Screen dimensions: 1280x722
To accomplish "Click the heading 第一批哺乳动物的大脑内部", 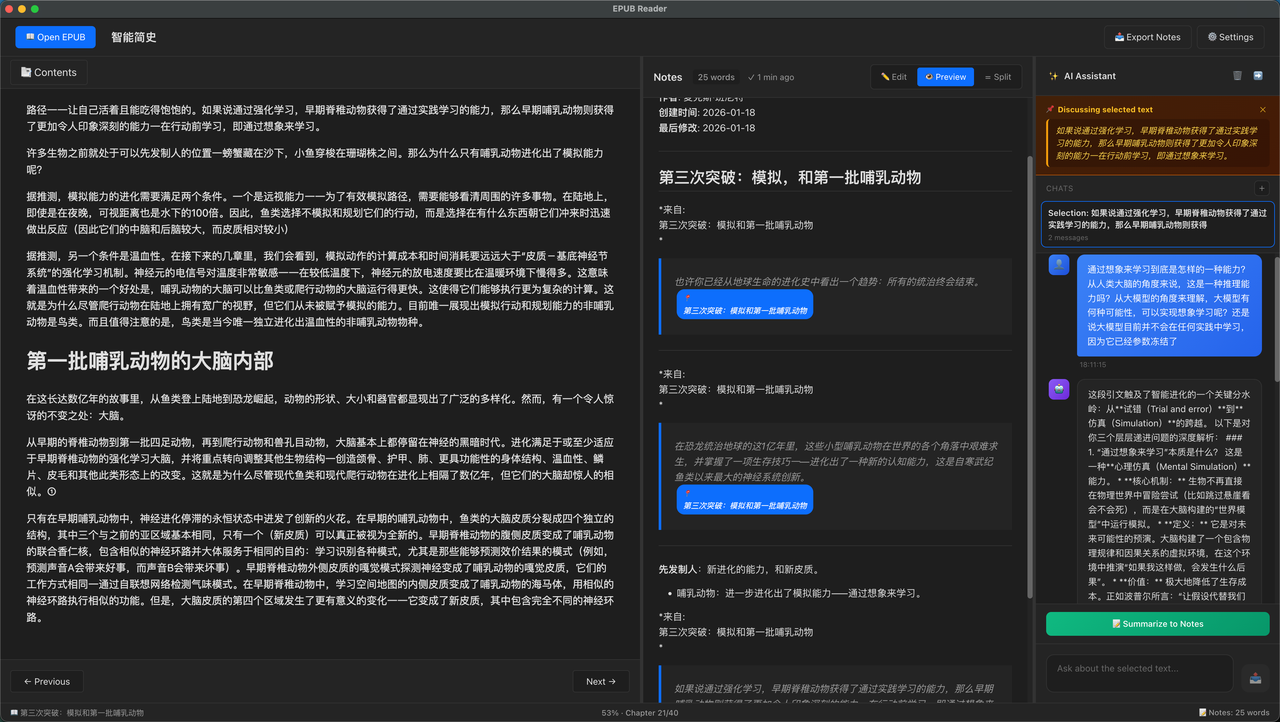I will 150,362.
